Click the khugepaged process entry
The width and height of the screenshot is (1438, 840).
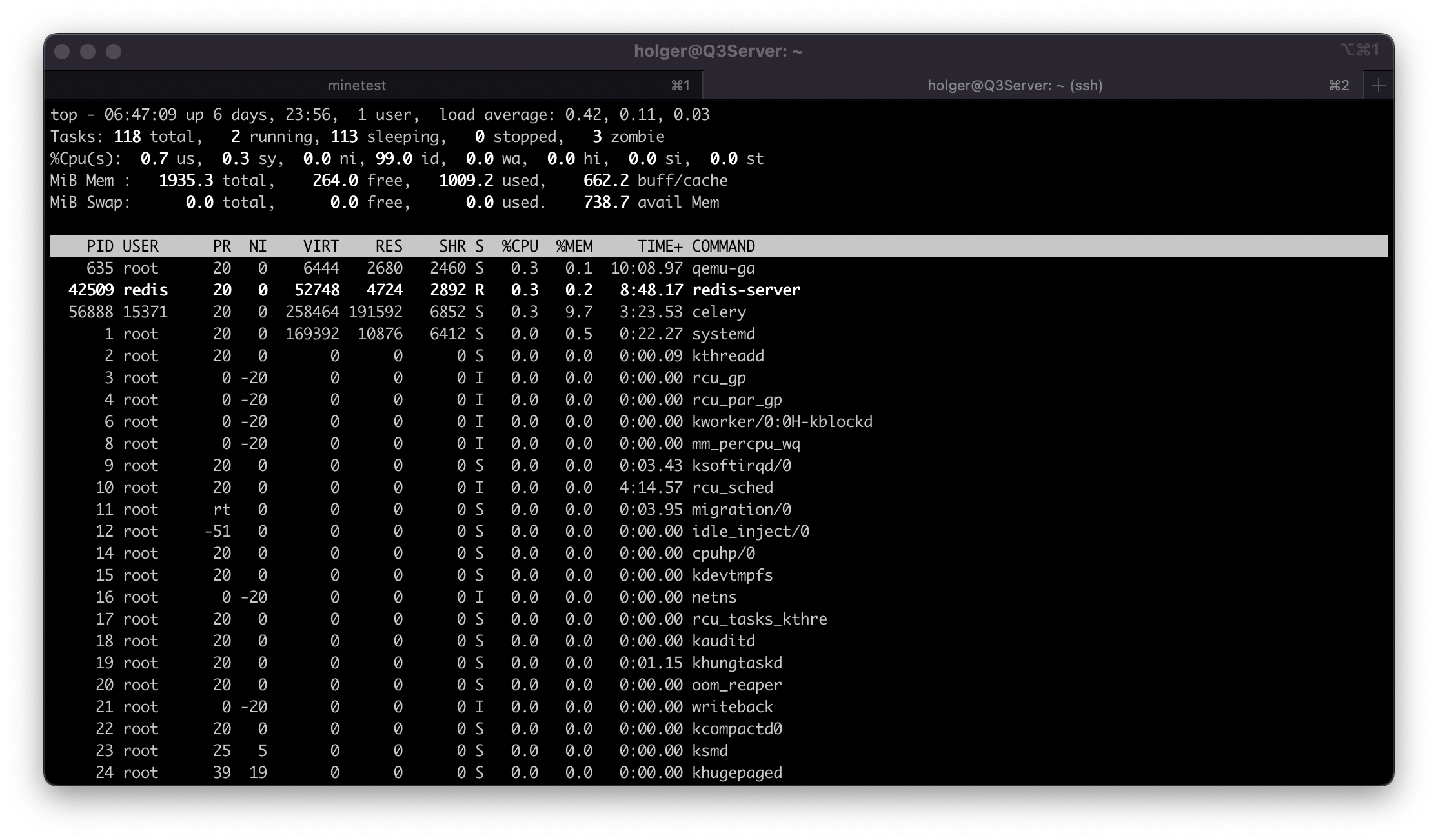(736, 773)
